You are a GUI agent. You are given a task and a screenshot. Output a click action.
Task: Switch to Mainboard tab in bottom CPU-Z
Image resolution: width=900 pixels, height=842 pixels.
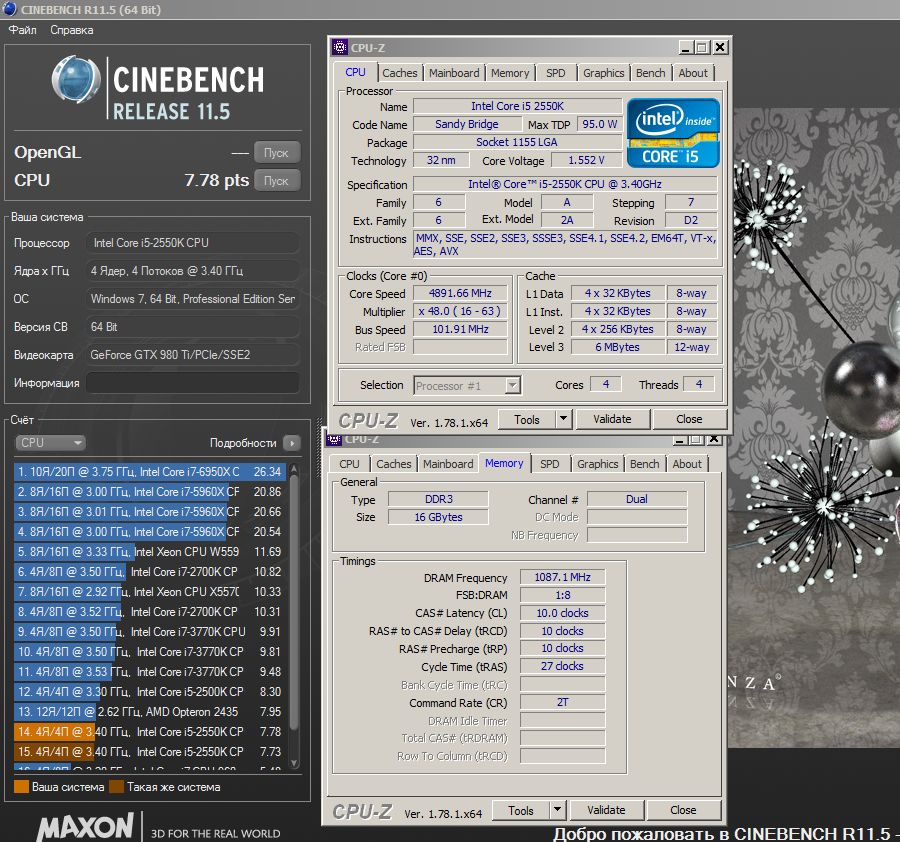448,464
